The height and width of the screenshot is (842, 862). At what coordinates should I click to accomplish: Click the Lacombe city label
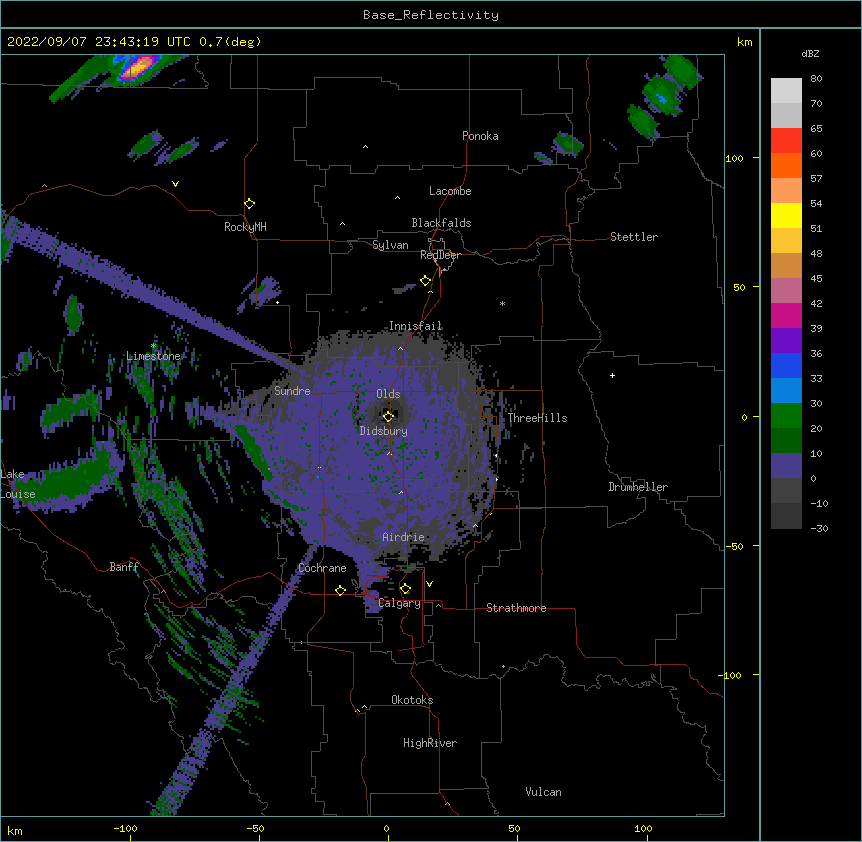[450, 191]
